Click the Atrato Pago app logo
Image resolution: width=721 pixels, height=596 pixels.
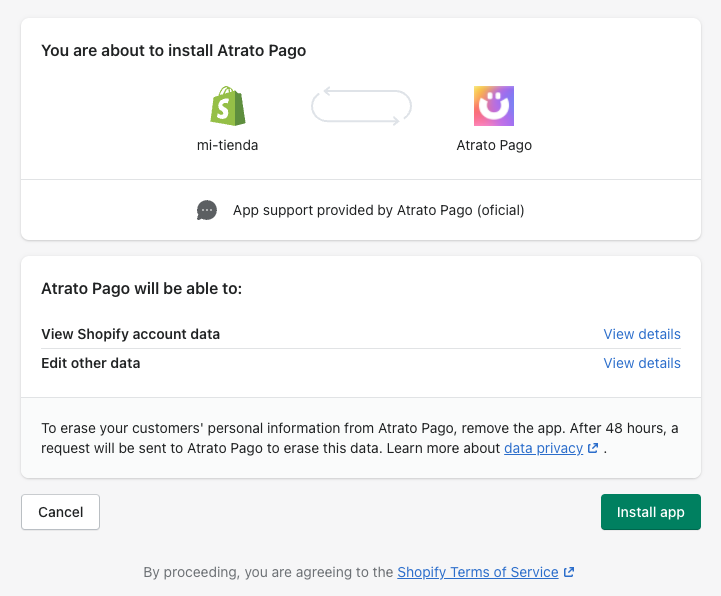494,106
